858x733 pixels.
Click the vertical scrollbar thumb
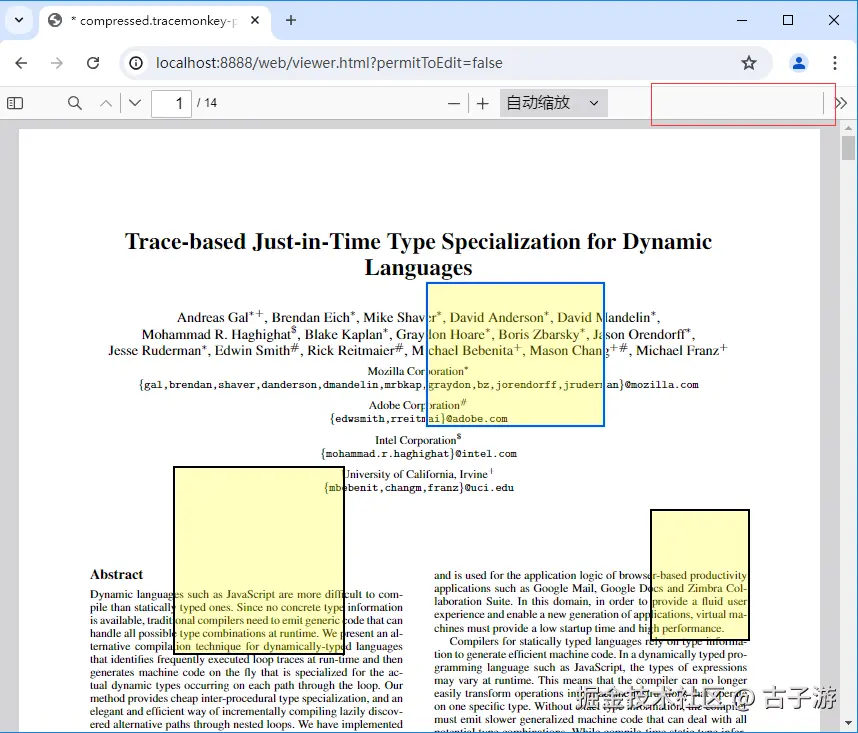coord(848,148)
